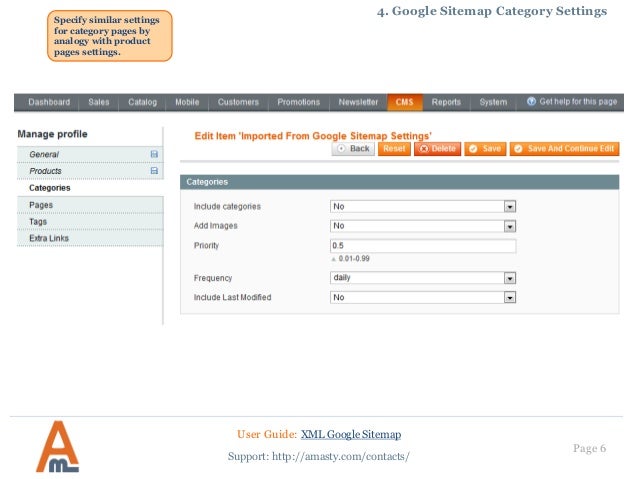Click the Add Images field label

[216, 226]
